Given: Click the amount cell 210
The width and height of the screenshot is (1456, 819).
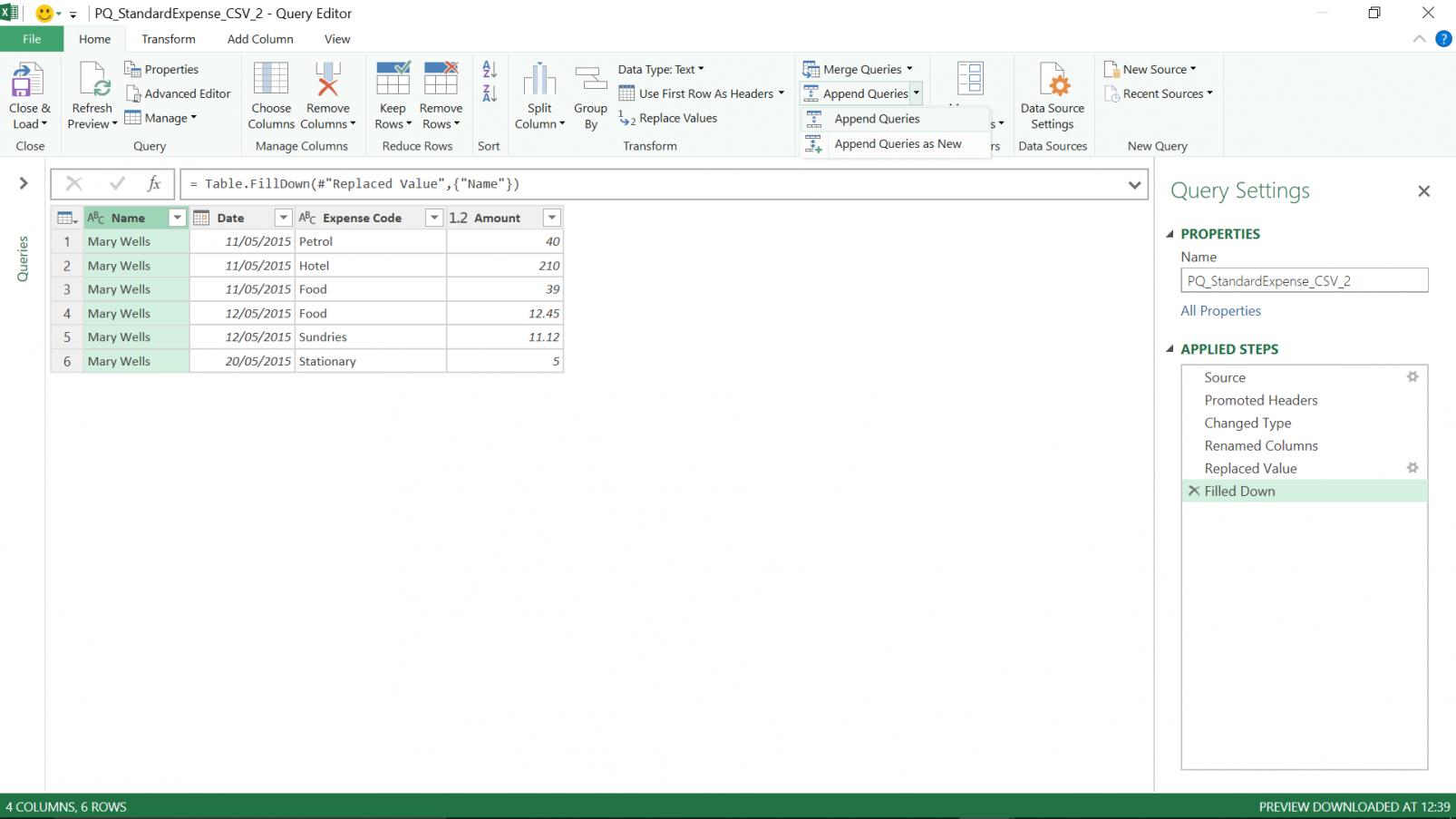Looking at the screenshot, I should [x=505, y=266].
